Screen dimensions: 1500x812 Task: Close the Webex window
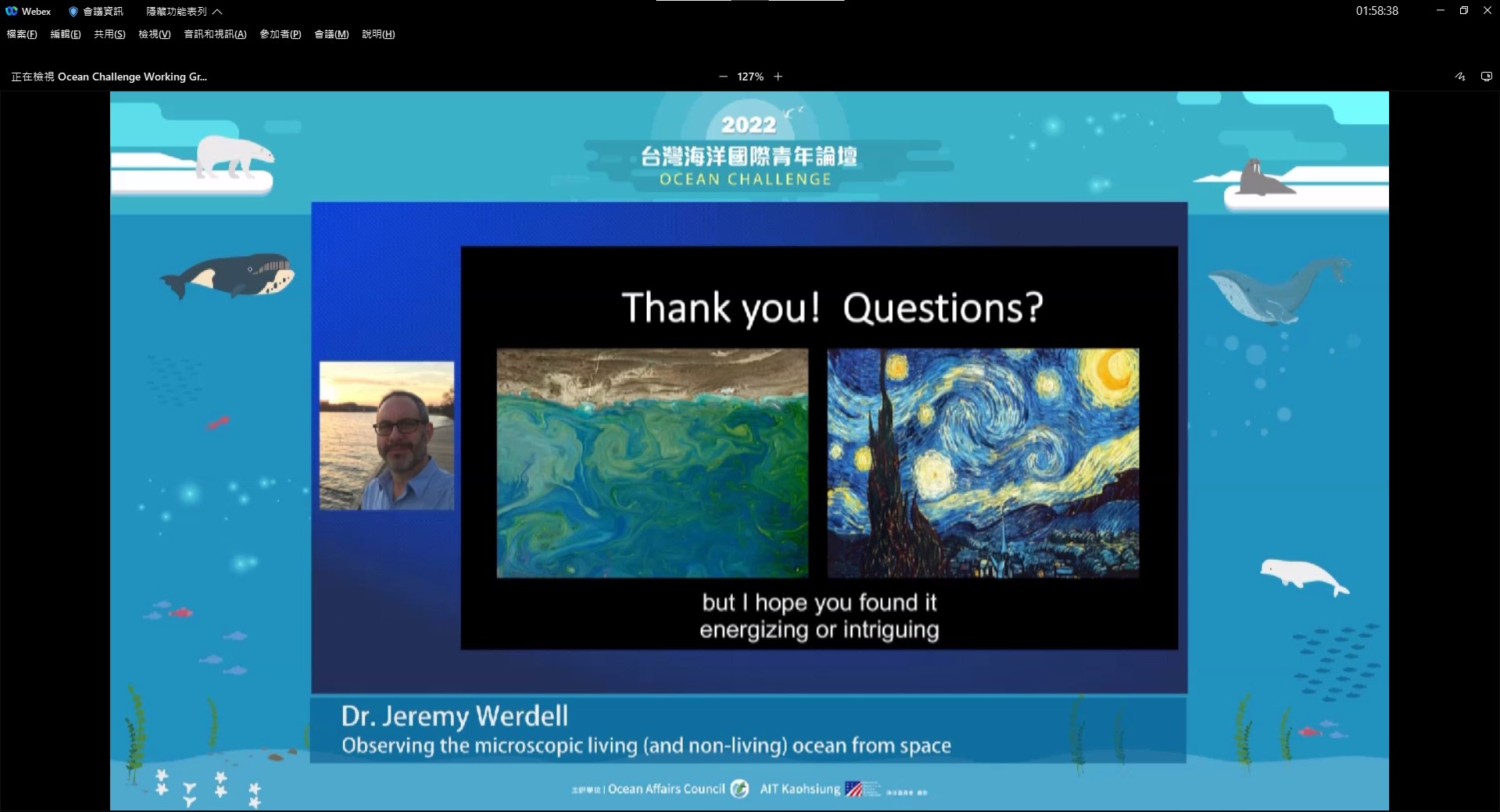click(1487, 10)
